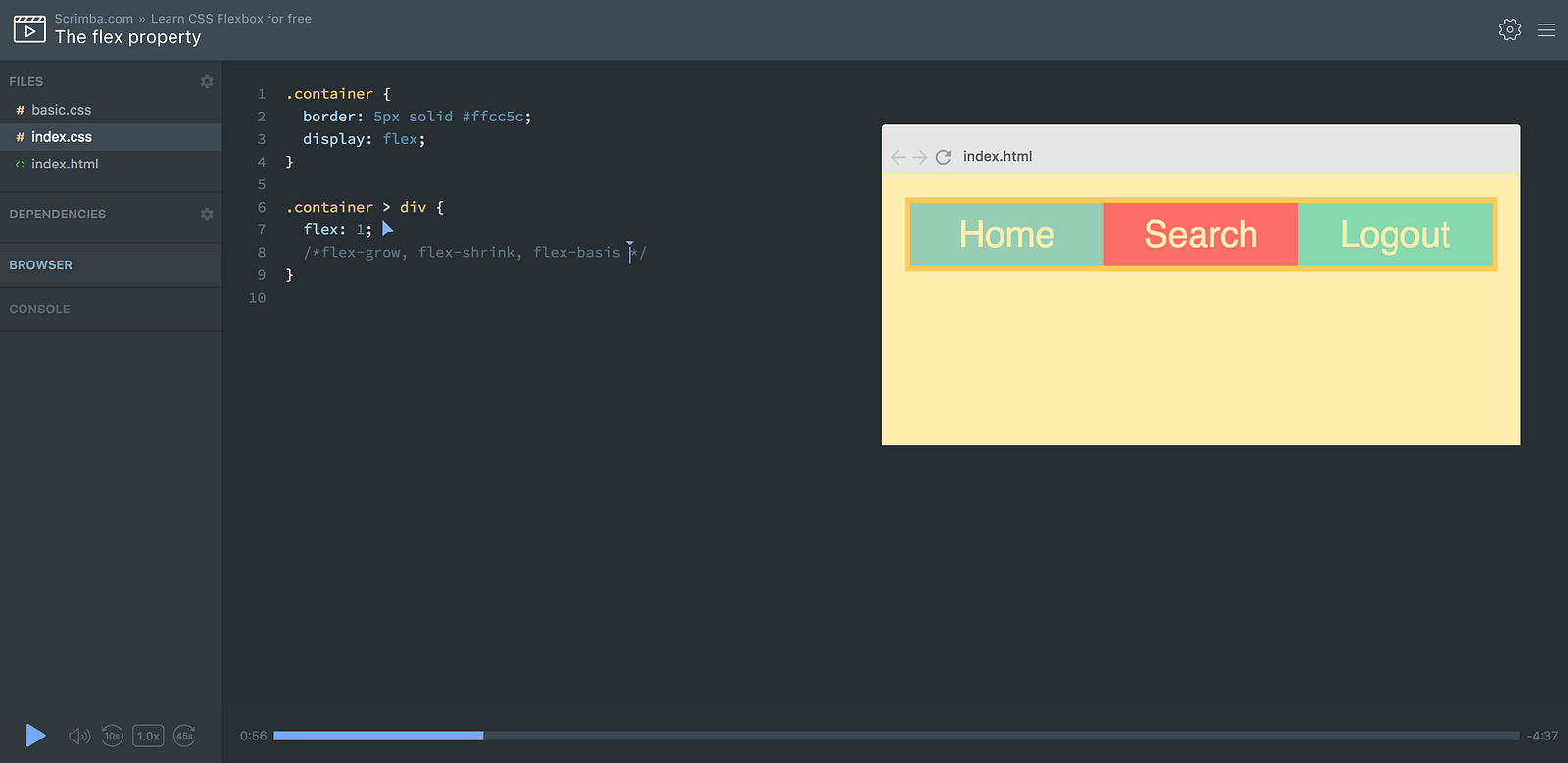Rewind 10 seconds
This screenshot has height=763, width=1568.
(113, 736)
